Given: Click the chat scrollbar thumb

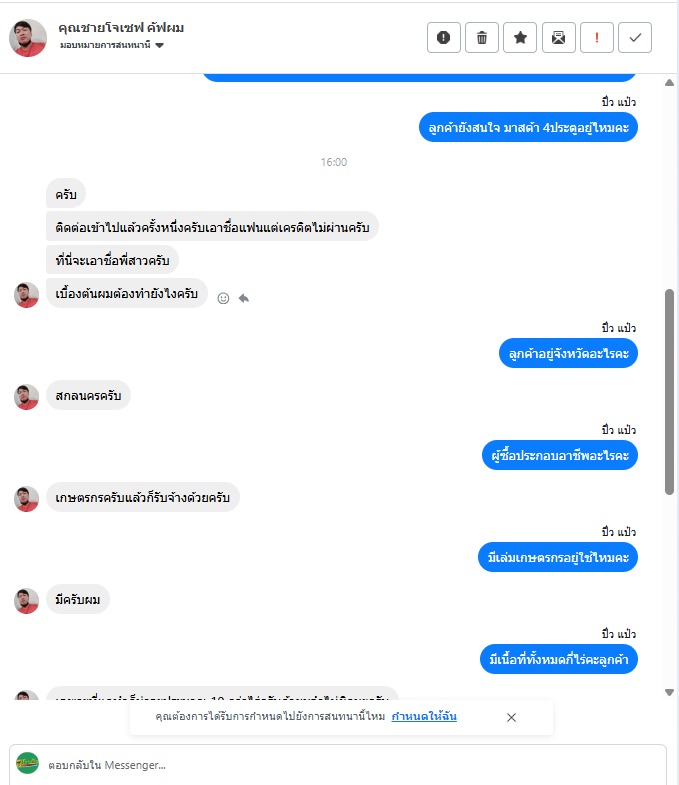Looking at the screenshot, I should [669, 392].
